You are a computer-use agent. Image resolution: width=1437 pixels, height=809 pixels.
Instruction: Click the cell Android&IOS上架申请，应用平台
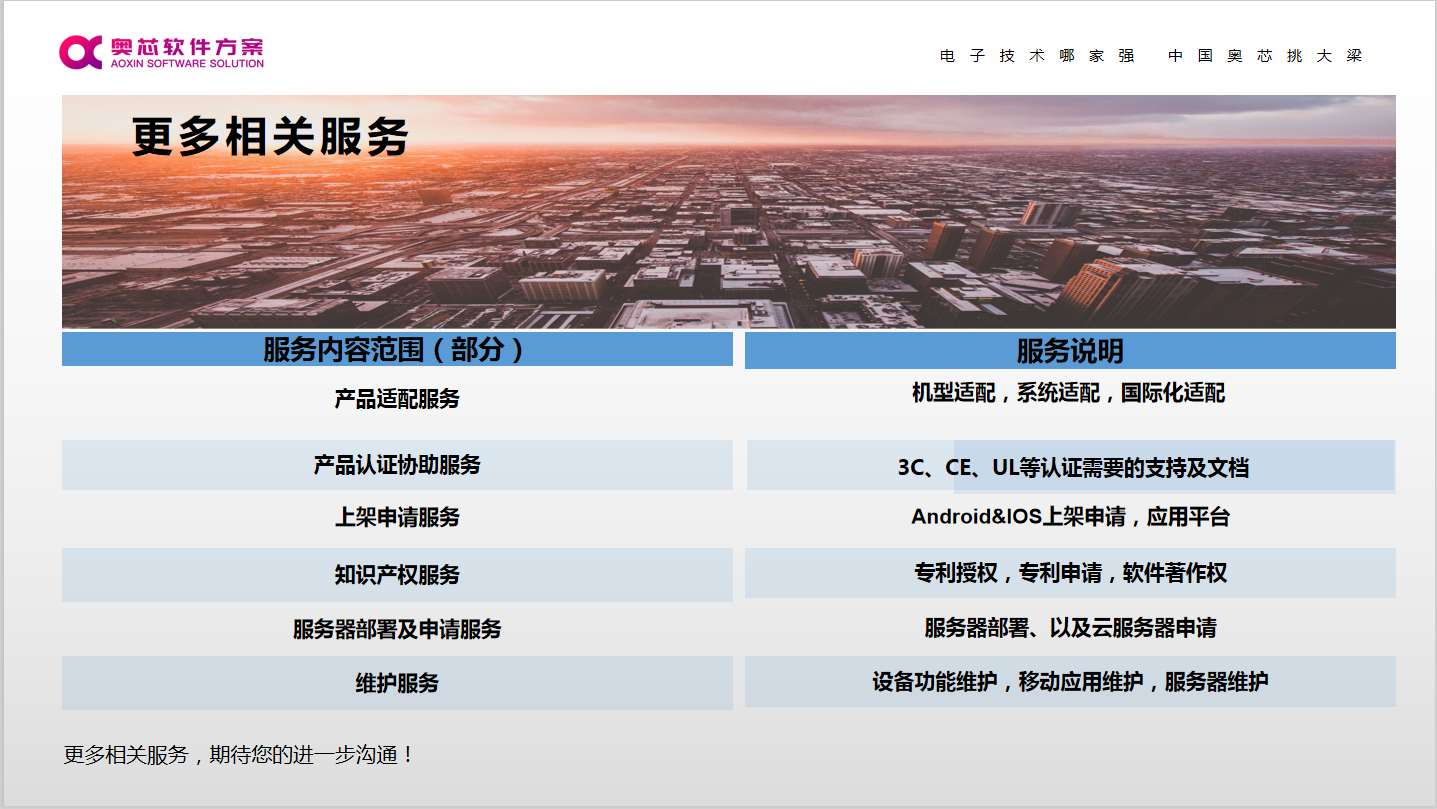pos(1070,517)
